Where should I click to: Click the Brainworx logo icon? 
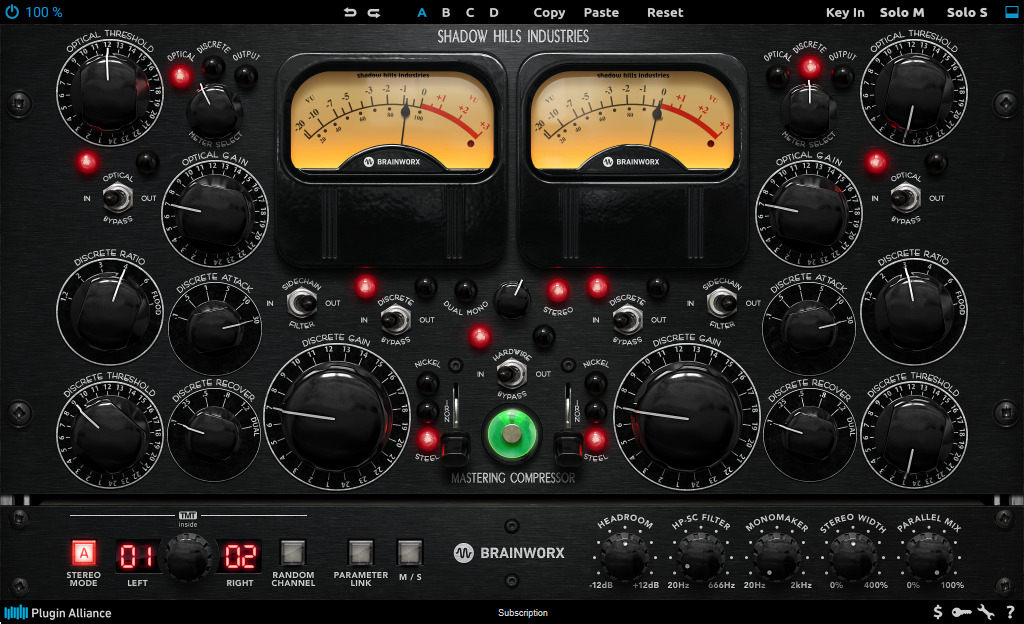pos(464,554)
